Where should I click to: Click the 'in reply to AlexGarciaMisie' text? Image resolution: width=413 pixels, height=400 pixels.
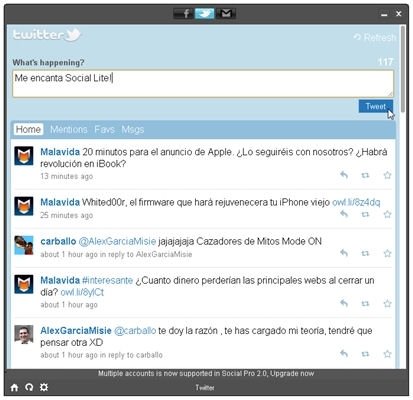click(146, 254)
